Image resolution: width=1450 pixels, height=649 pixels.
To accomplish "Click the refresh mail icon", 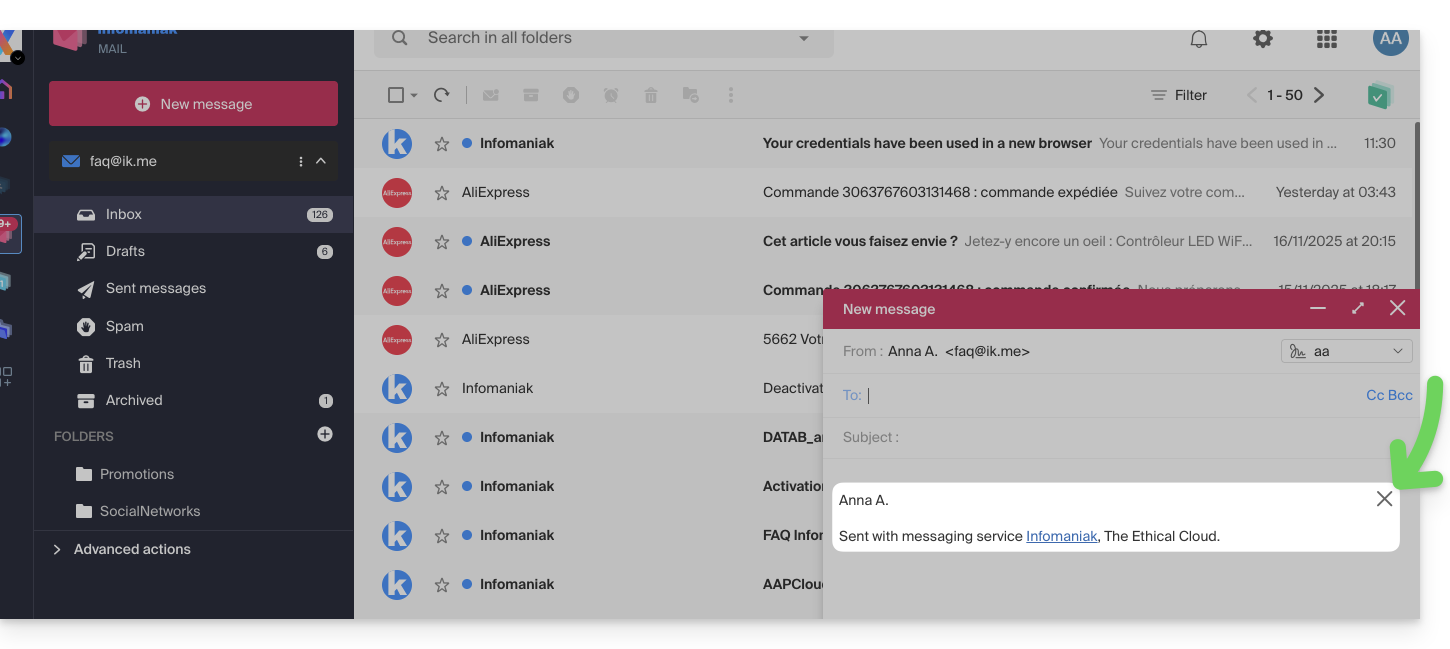I will (441, 95).
